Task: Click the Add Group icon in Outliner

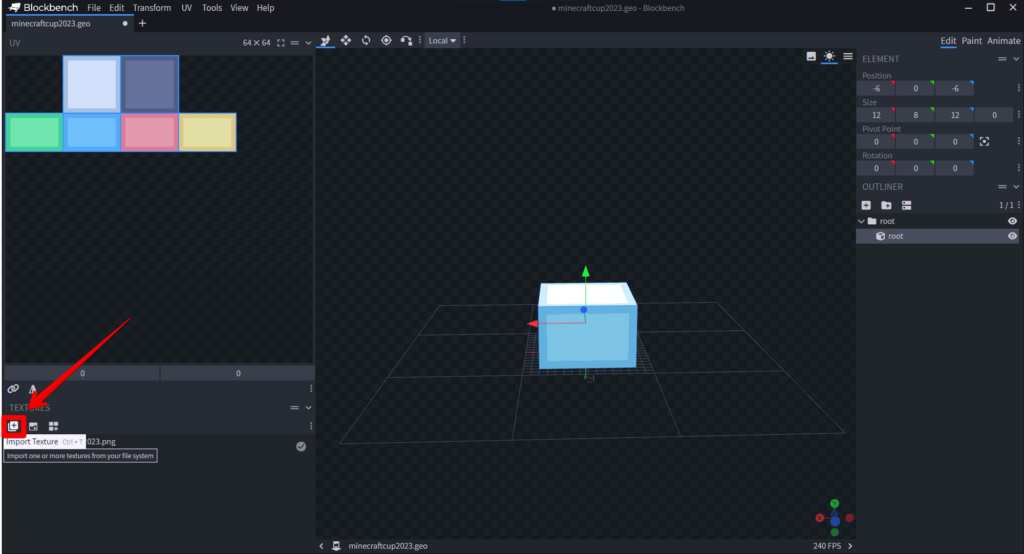Action: click(886, 205)
